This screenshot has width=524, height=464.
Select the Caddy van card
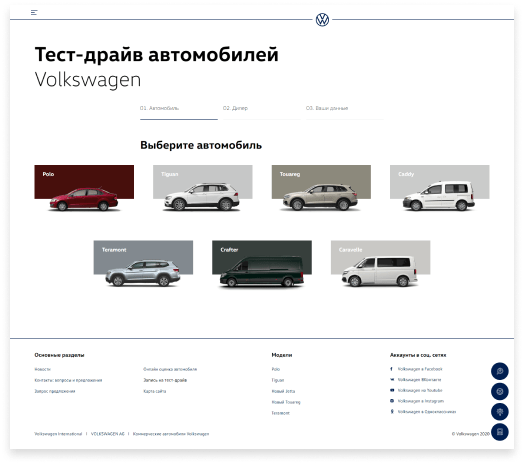coord(439,188)
